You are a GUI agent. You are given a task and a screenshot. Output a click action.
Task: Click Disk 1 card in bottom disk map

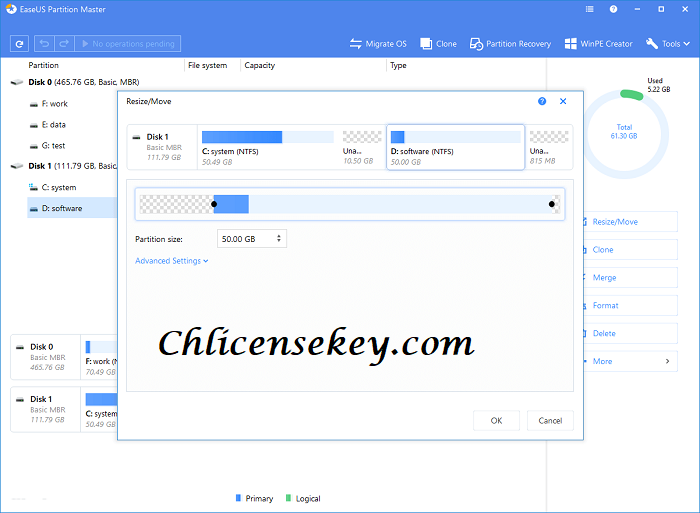(x=46, y=409)
